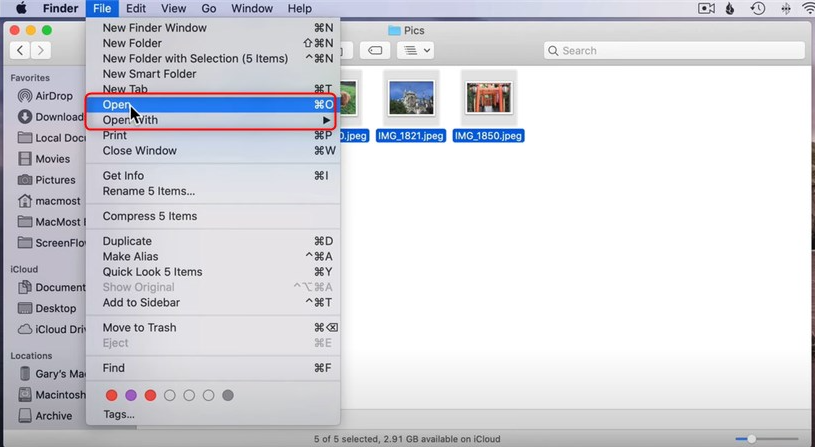Click the screen recording camera menu bar icon

(706, 8)
